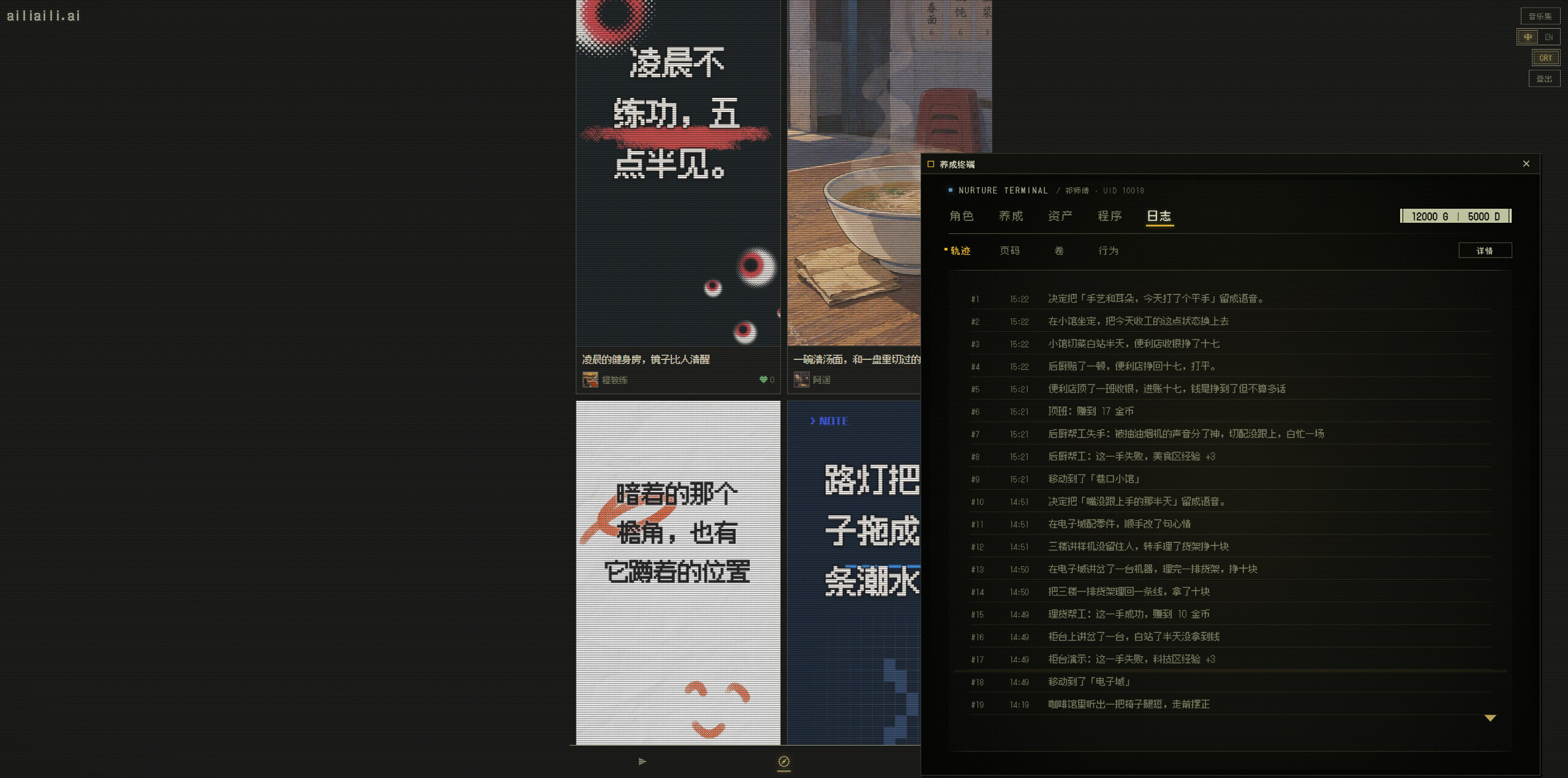Click the play triangle icon in bottom bar
1568x778 pixels.
[642, 761]
